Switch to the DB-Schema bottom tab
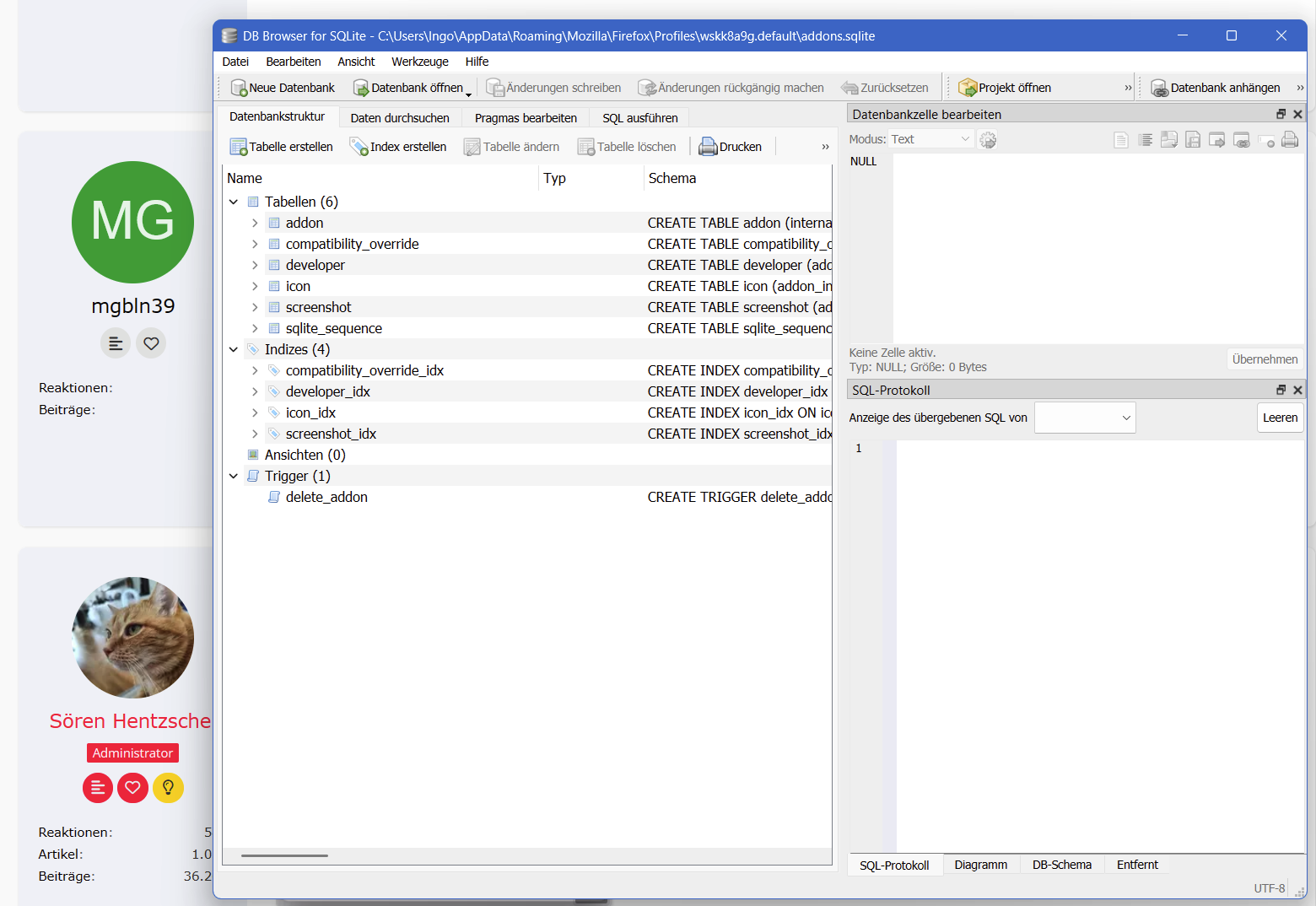 [x=1061, y=865]
